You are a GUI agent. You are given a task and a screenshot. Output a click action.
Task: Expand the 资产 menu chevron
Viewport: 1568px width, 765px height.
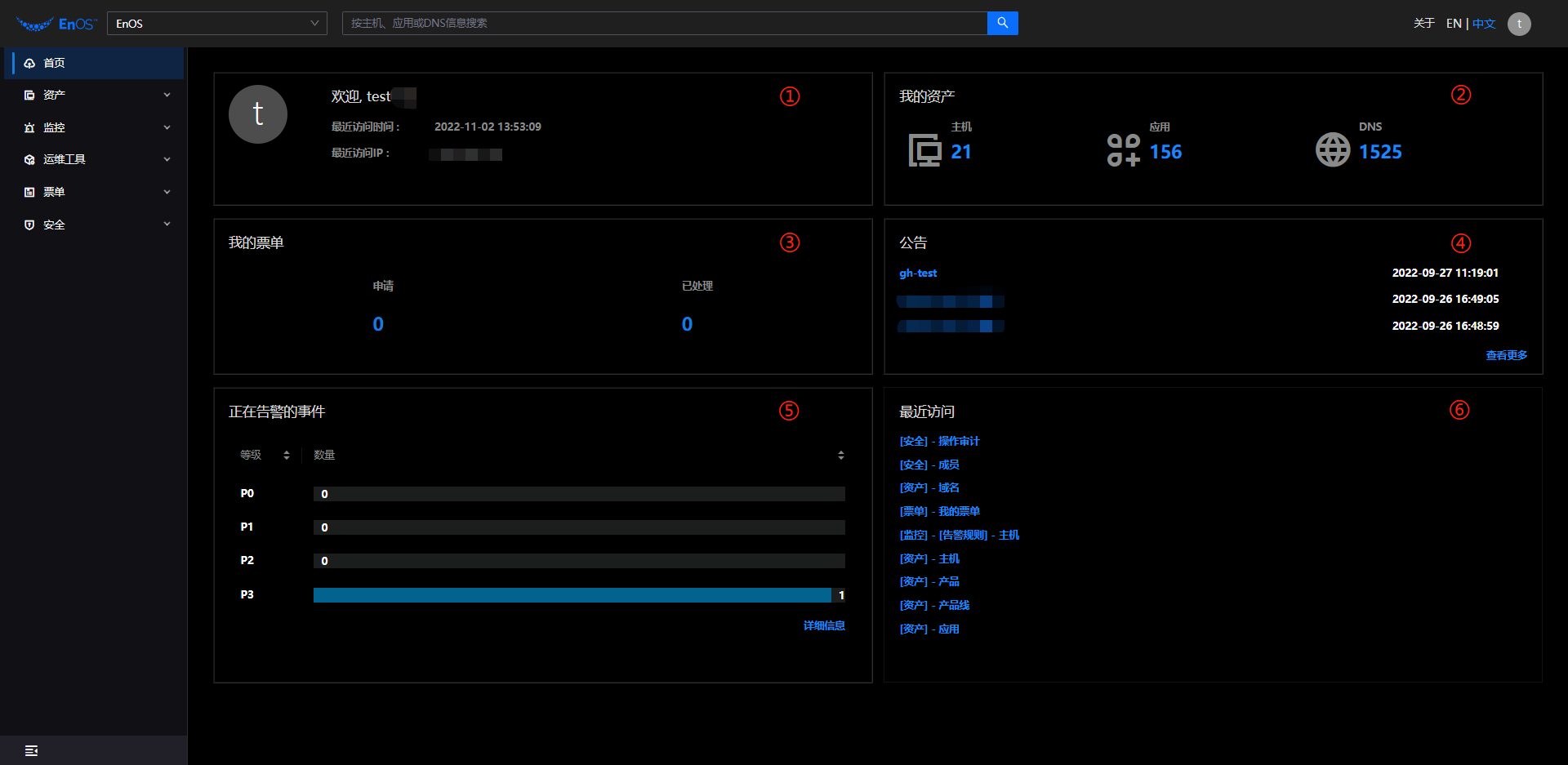pos(167,95)
